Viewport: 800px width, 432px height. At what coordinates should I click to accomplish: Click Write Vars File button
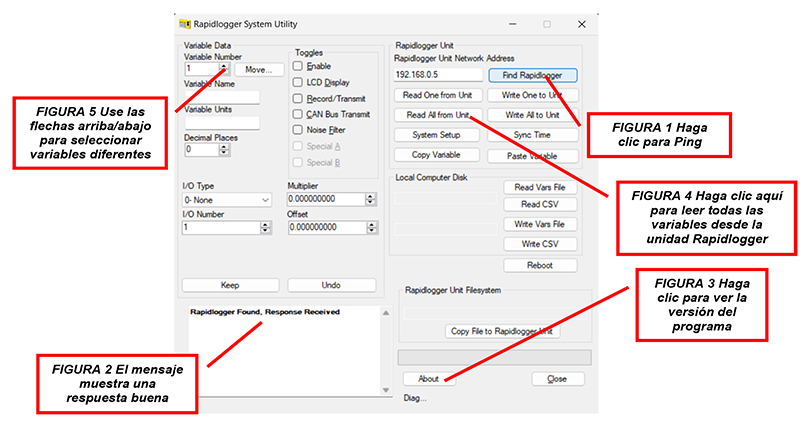pos(540,224)
